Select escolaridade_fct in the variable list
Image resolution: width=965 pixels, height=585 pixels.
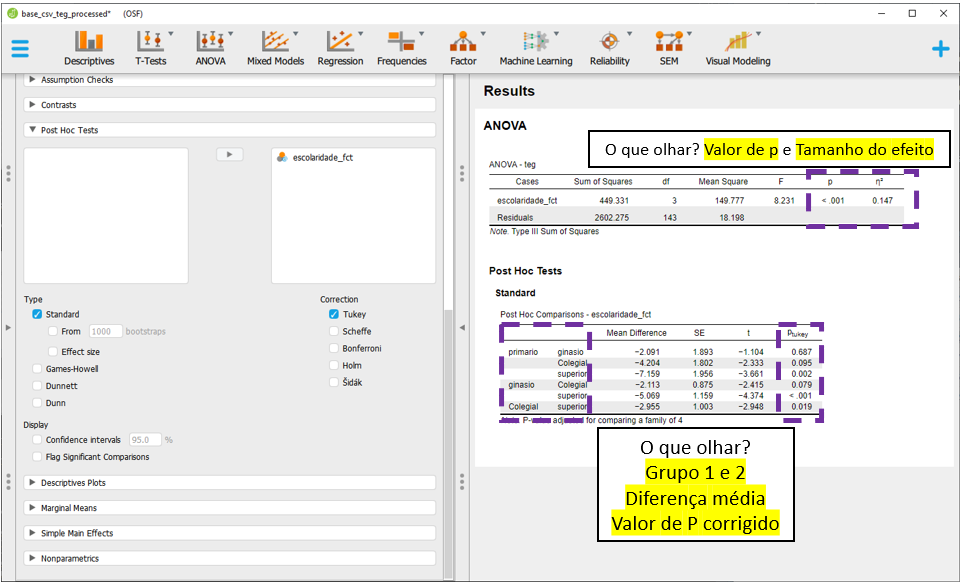322,157
